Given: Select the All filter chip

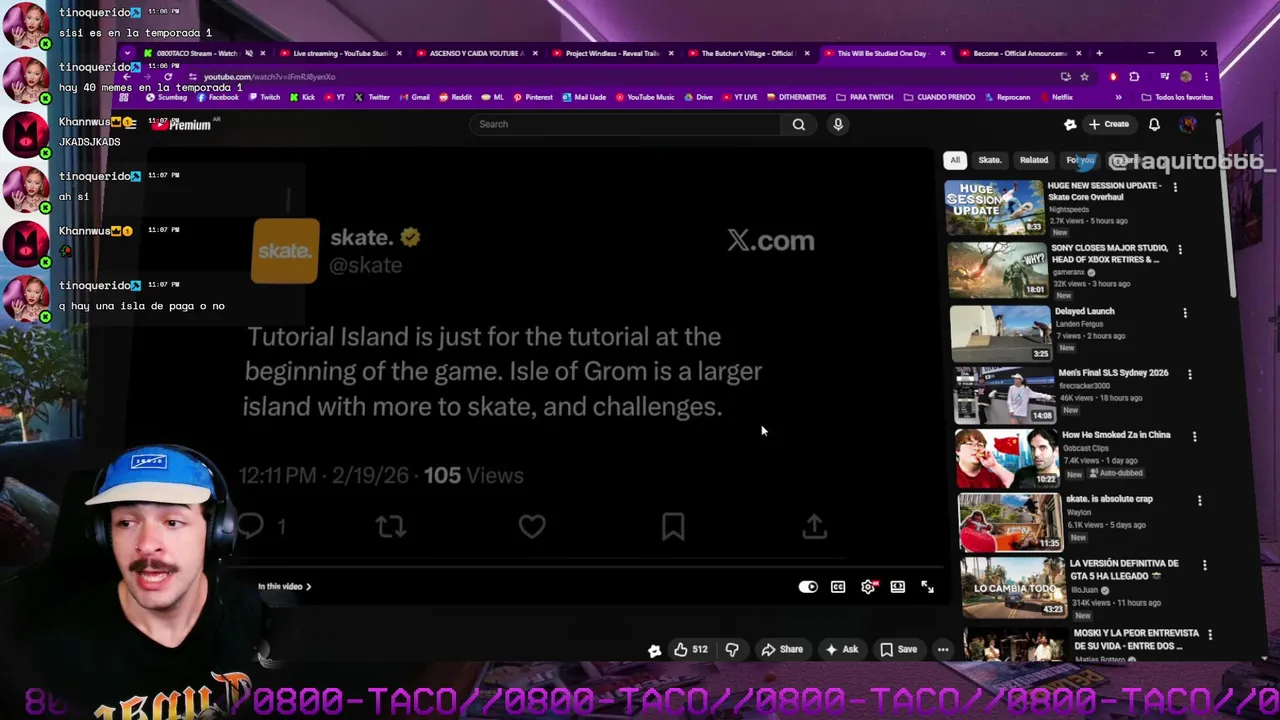Looking at the screenshot, I should 955,160.
